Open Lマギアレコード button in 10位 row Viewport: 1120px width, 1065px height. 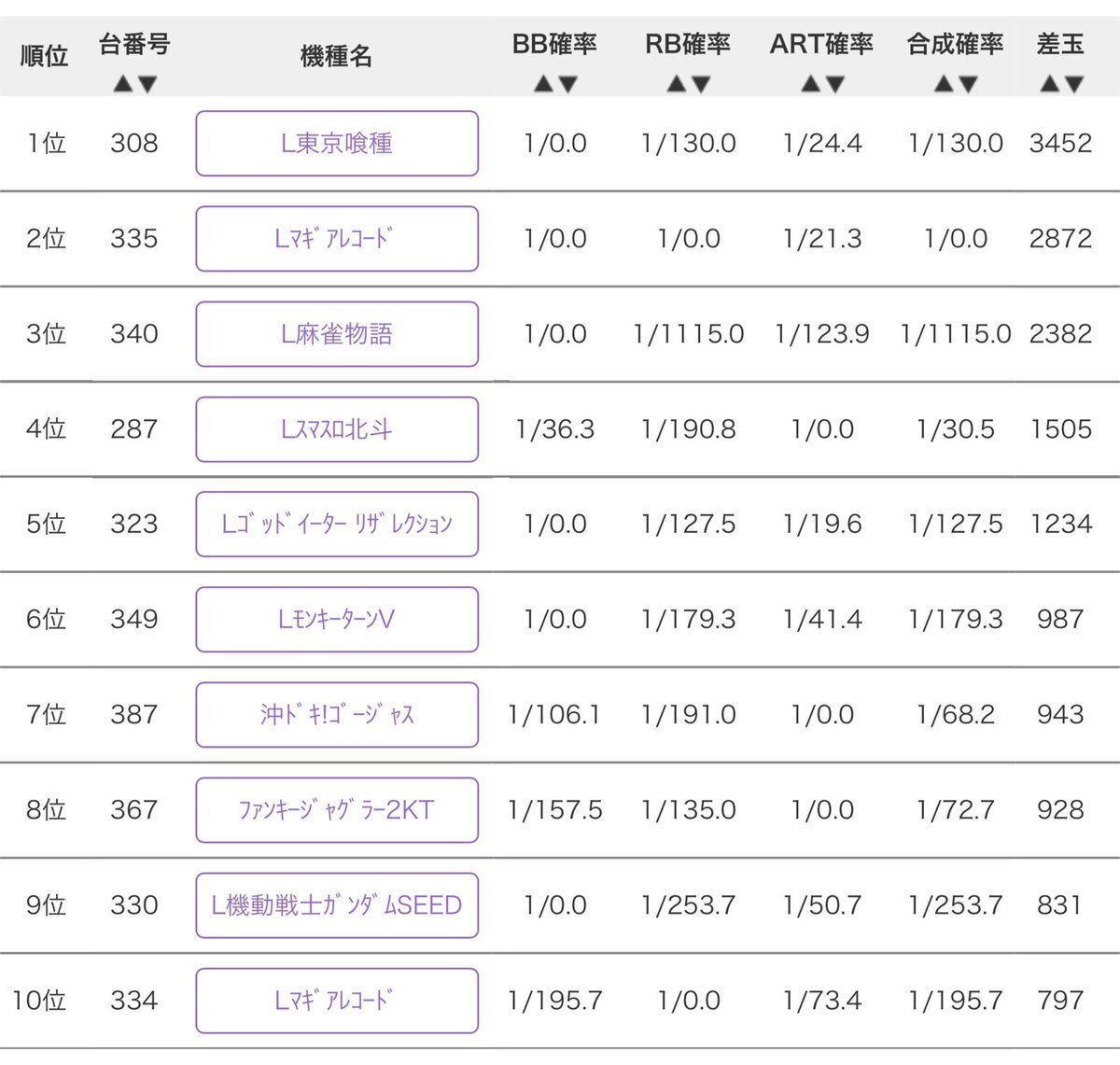coord(337,1001)
